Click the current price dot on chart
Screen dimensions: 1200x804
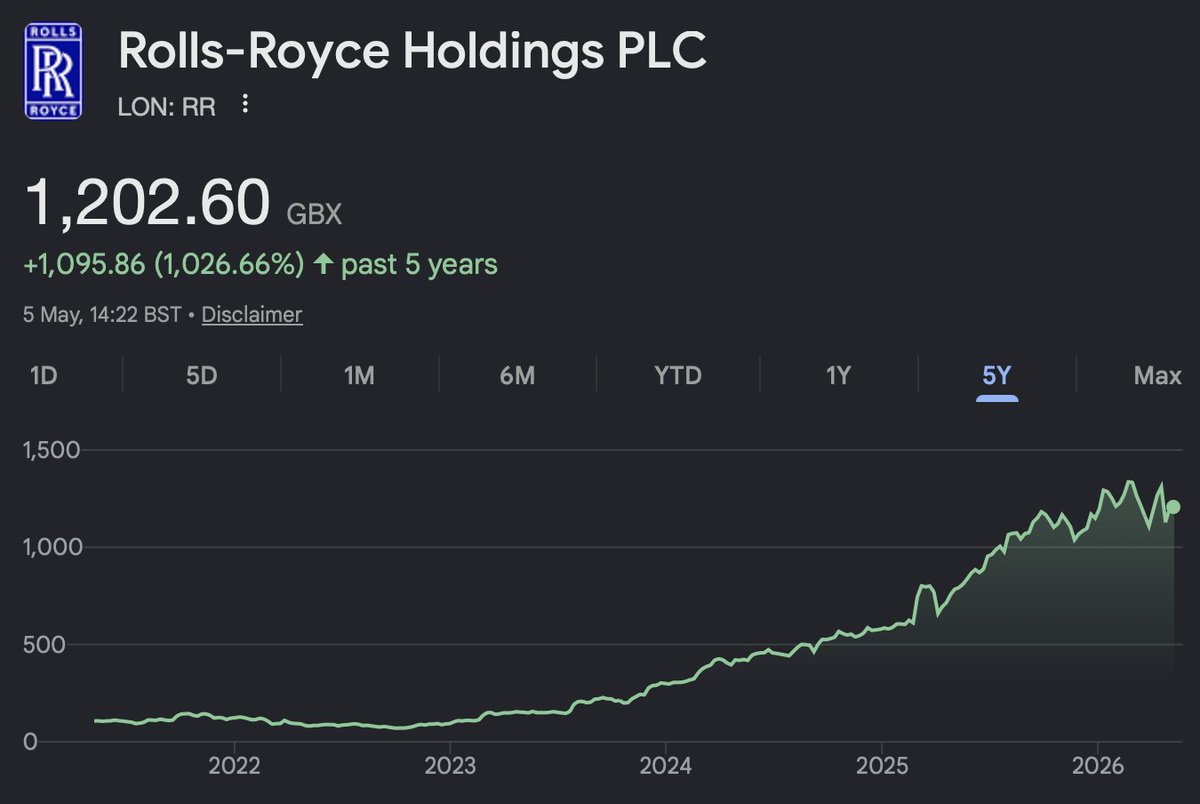pos(1174,508)
